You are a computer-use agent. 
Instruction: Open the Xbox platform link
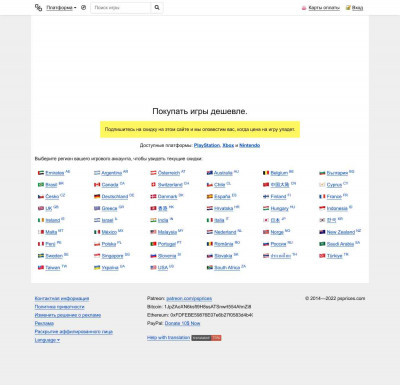228,145
